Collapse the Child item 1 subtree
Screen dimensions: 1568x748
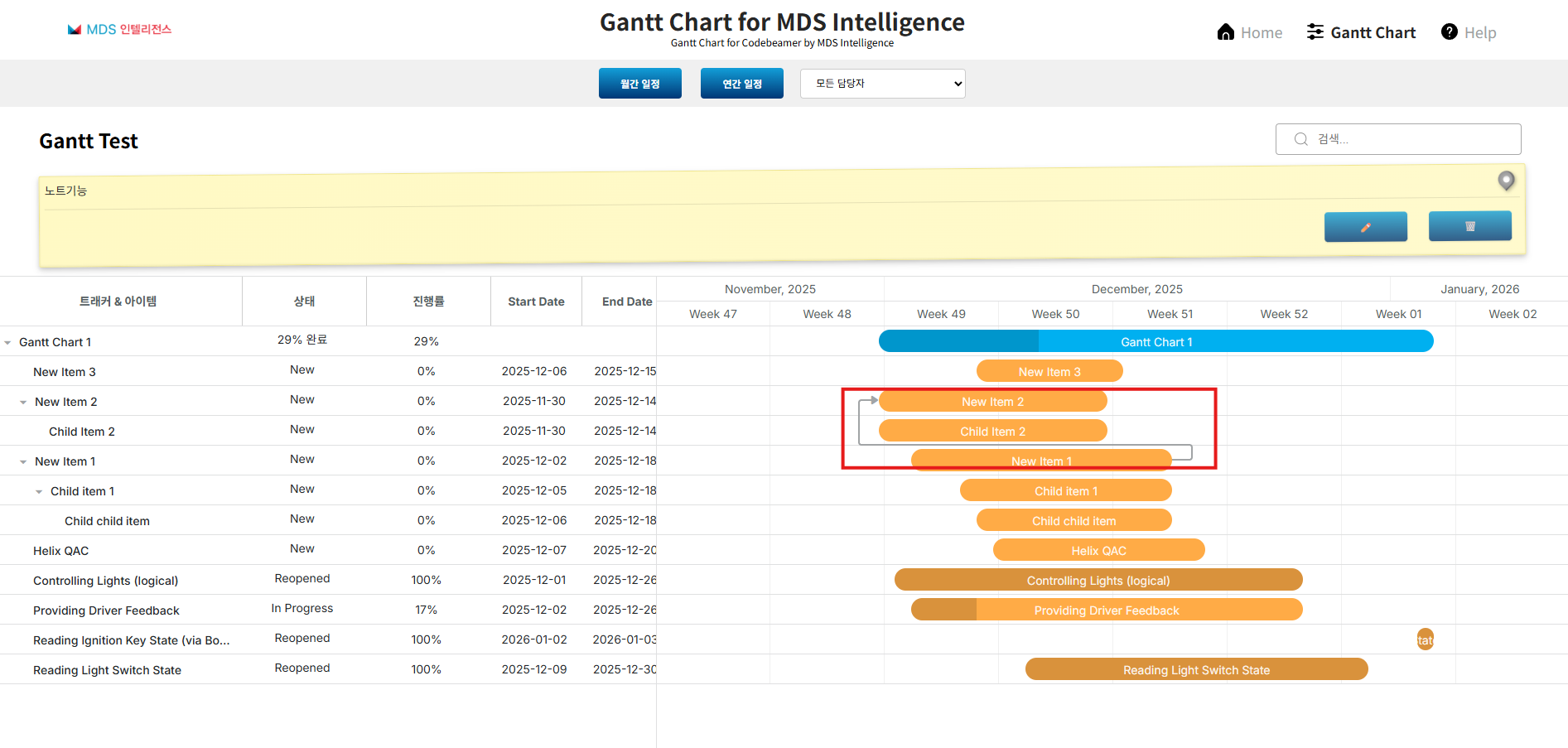click(38, 490)
